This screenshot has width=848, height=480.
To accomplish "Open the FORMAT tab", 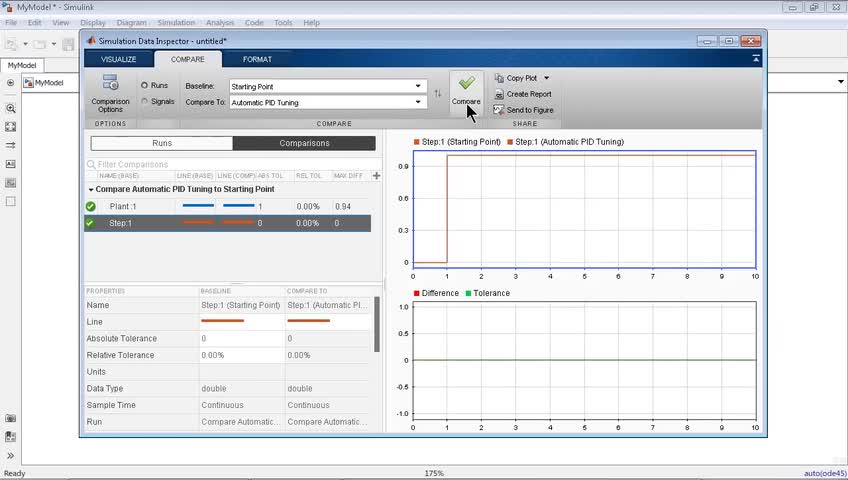I will coord(257,59).
